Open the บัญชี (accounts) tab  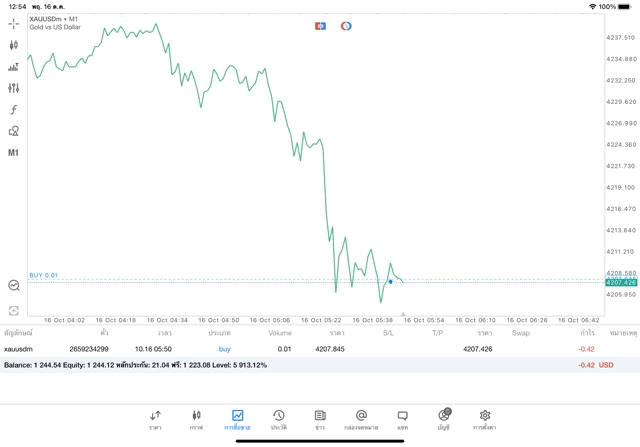(x=444, y=419)
